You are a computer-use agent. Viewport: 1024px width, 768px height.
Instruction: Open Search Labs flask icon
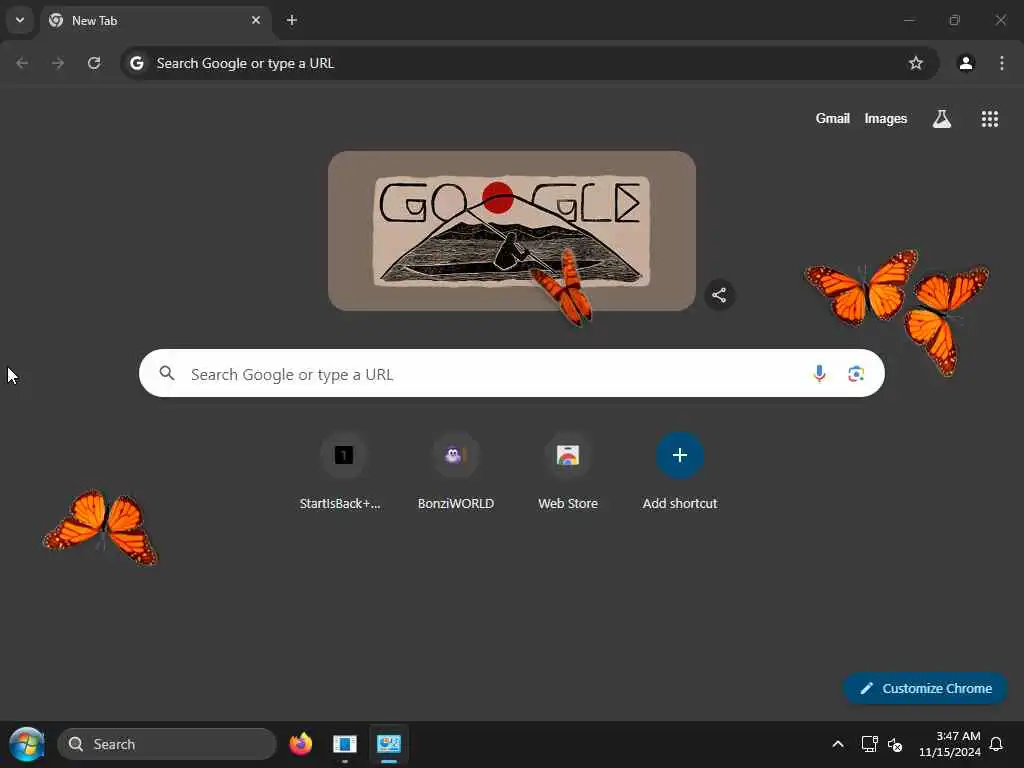pos(942,119)
